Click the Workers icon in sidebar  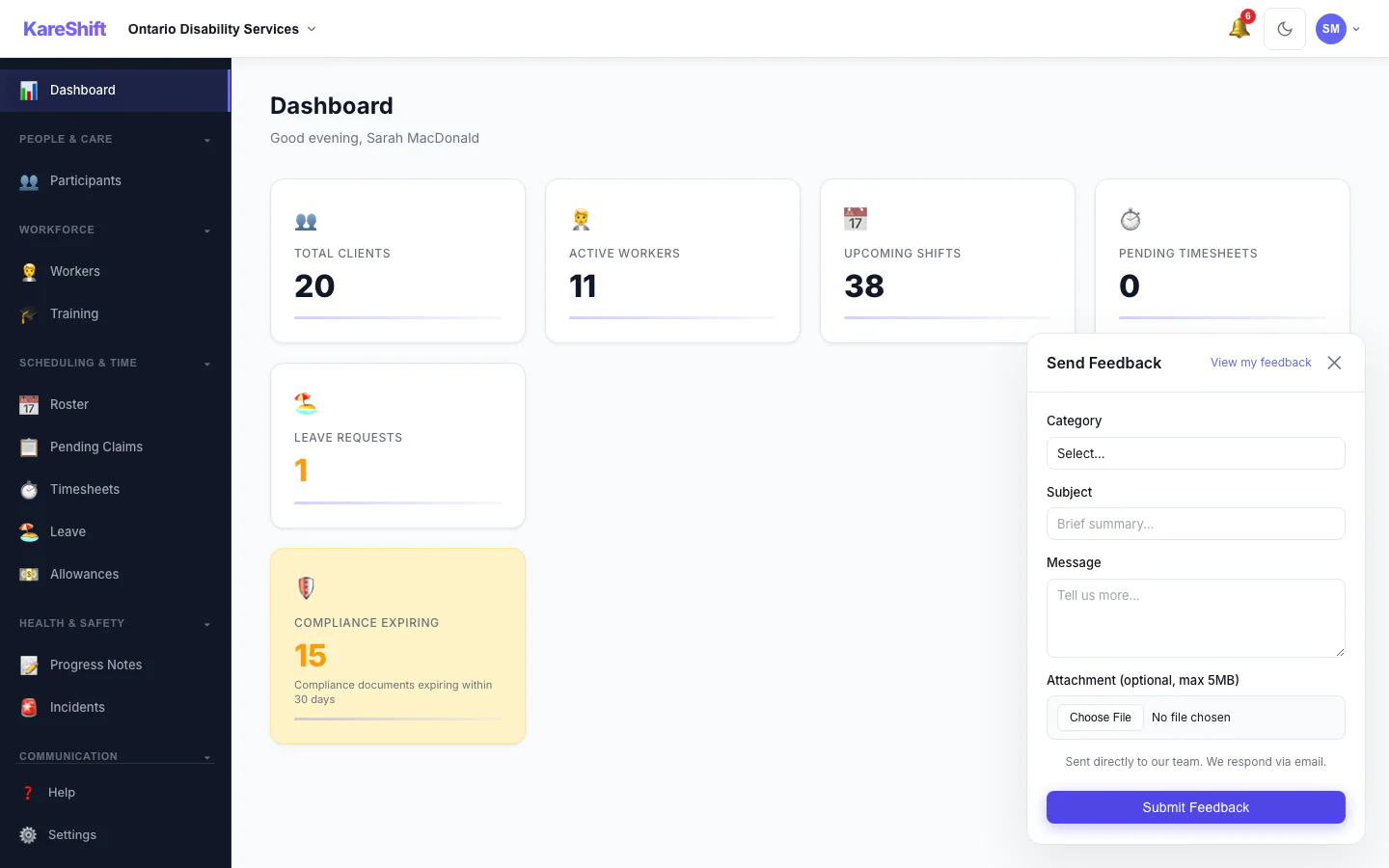click(29, 272)
